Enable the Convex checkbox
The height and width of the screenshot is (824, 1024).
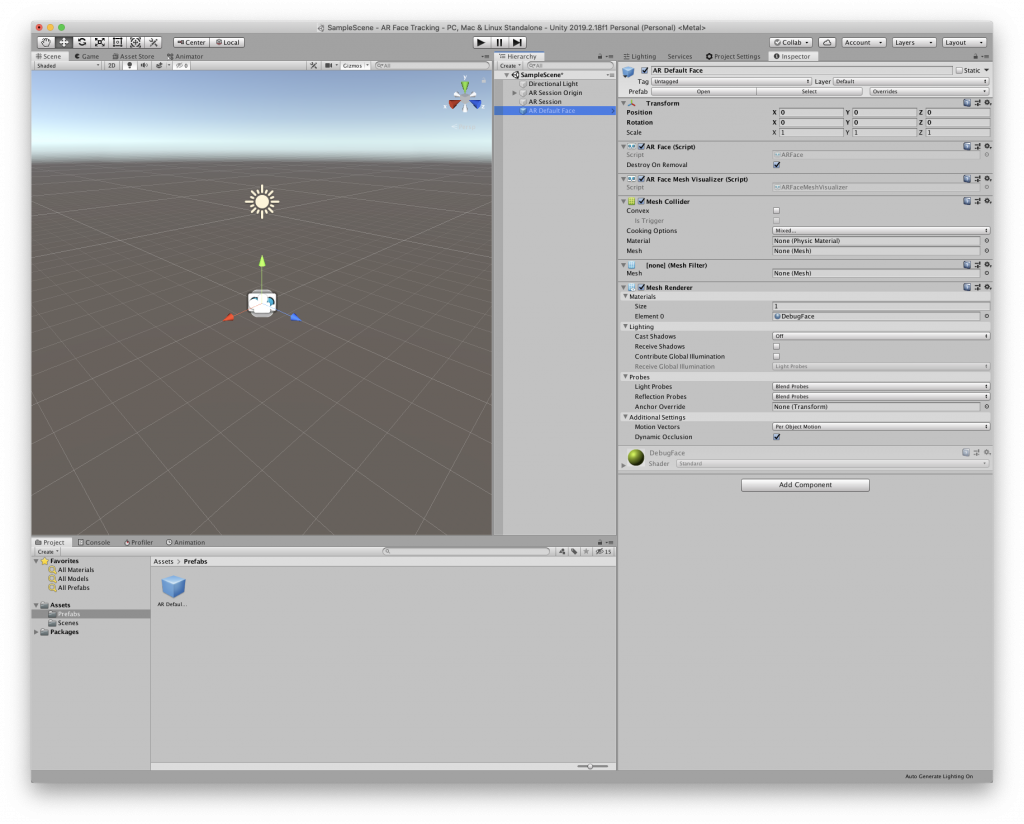[776, 211]
